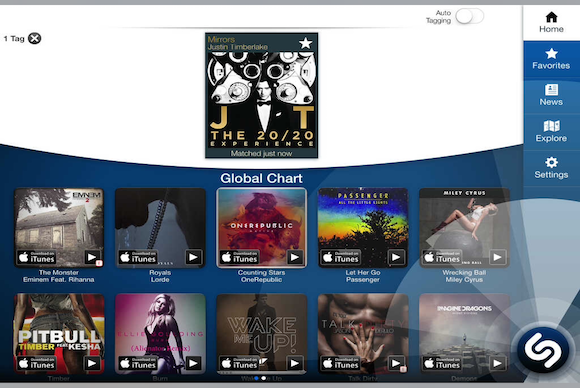Select the Ellie Goulding Burn album cover
Screen dimensions: 580x388
click(x=160, y=334)
